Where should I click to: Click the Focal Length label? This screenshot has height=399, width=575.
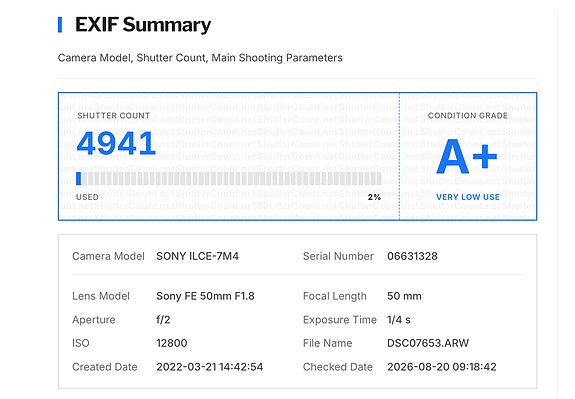[x=334, y=296]
